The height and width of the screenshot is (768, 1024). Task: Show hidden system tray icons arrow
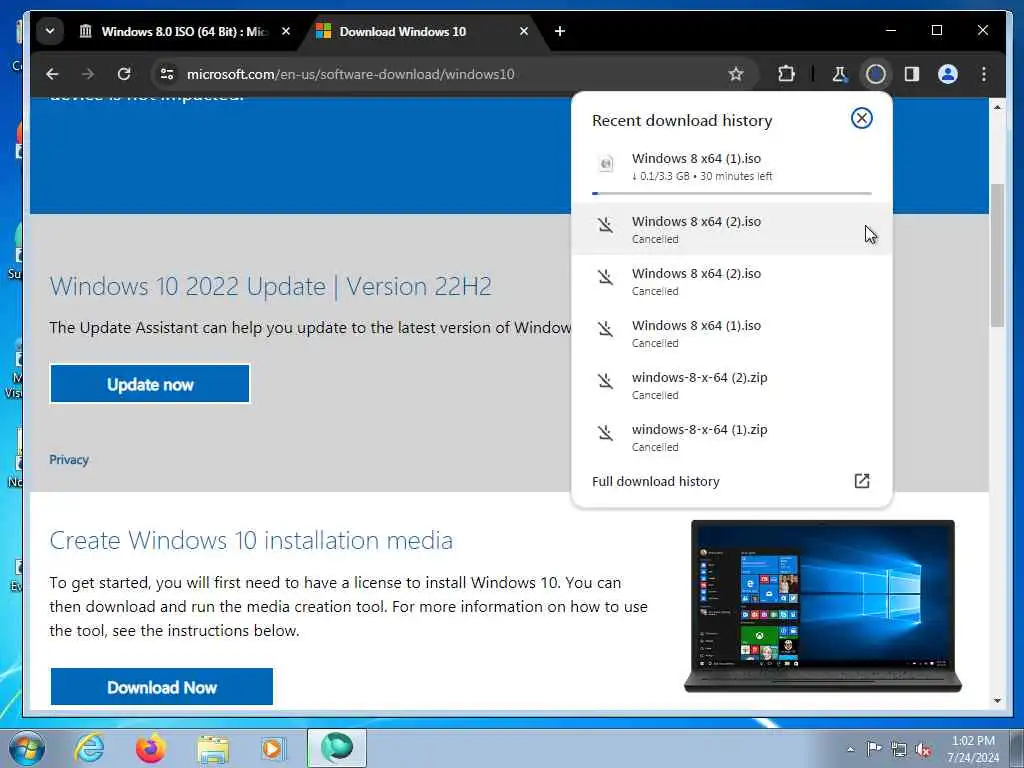click(850, 749)
